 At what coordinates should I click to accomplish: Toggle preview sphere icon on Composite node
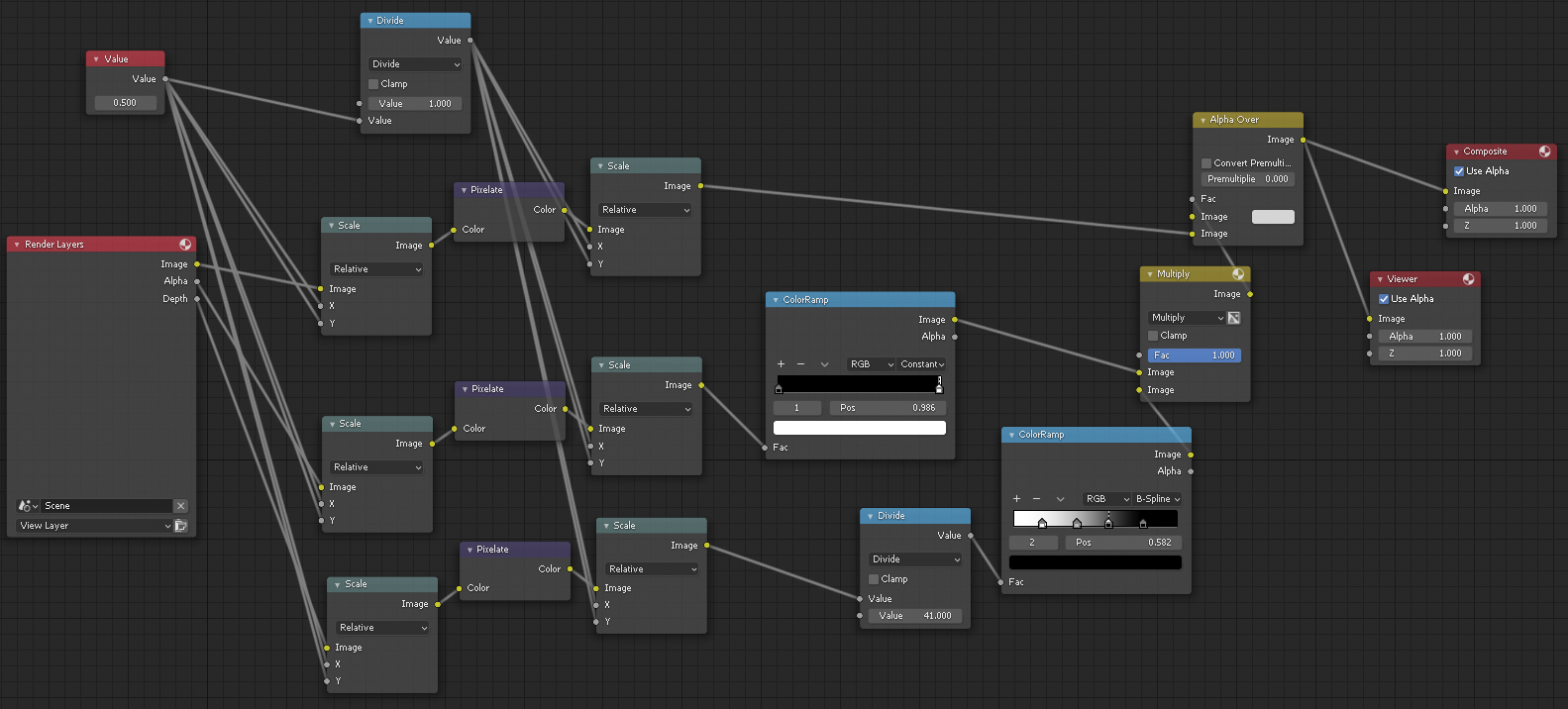[x=1544, y=152]
